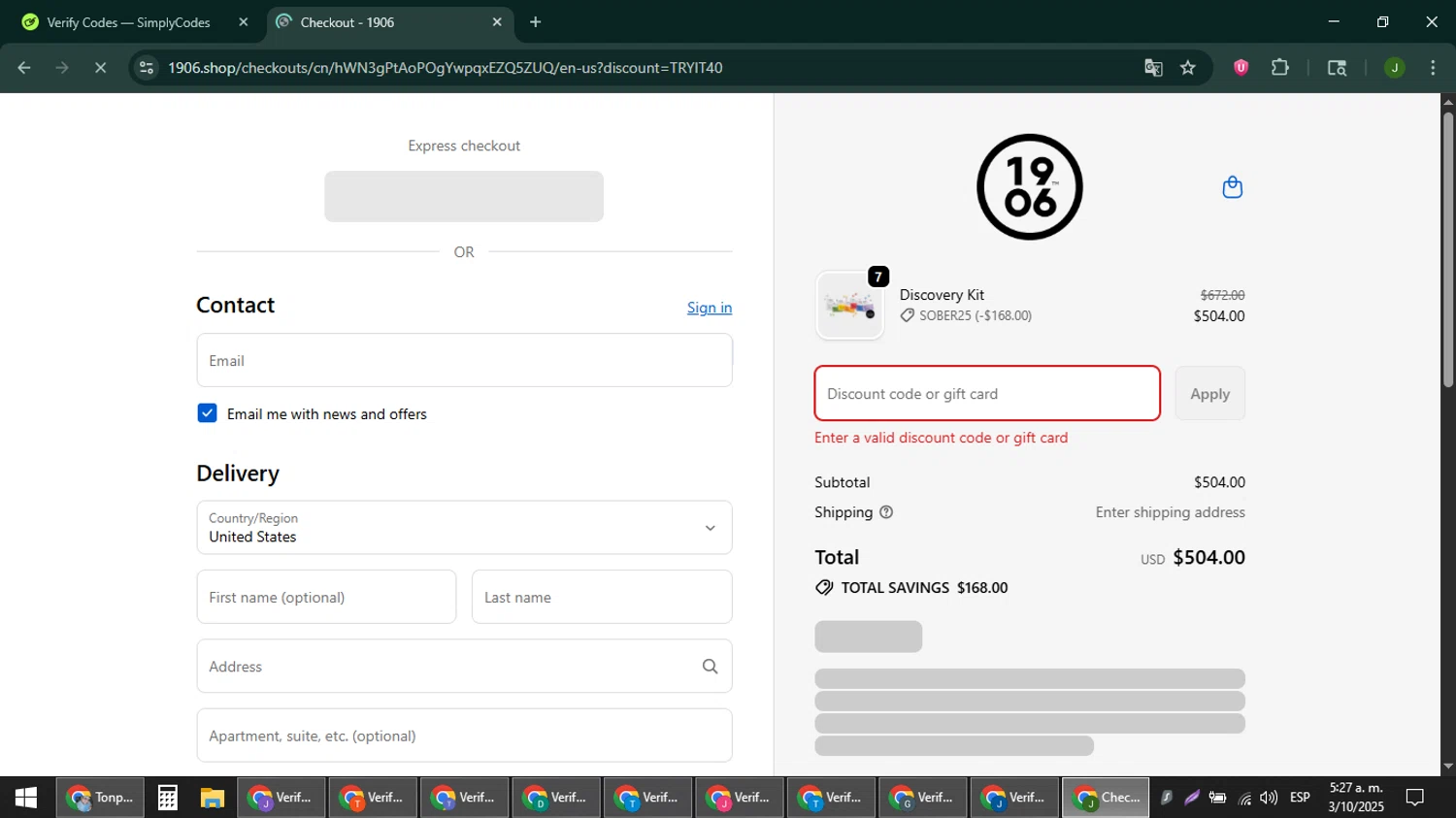
Task: Open the Chrome Extensions puzzle menu
Action: pos(1280,68)
